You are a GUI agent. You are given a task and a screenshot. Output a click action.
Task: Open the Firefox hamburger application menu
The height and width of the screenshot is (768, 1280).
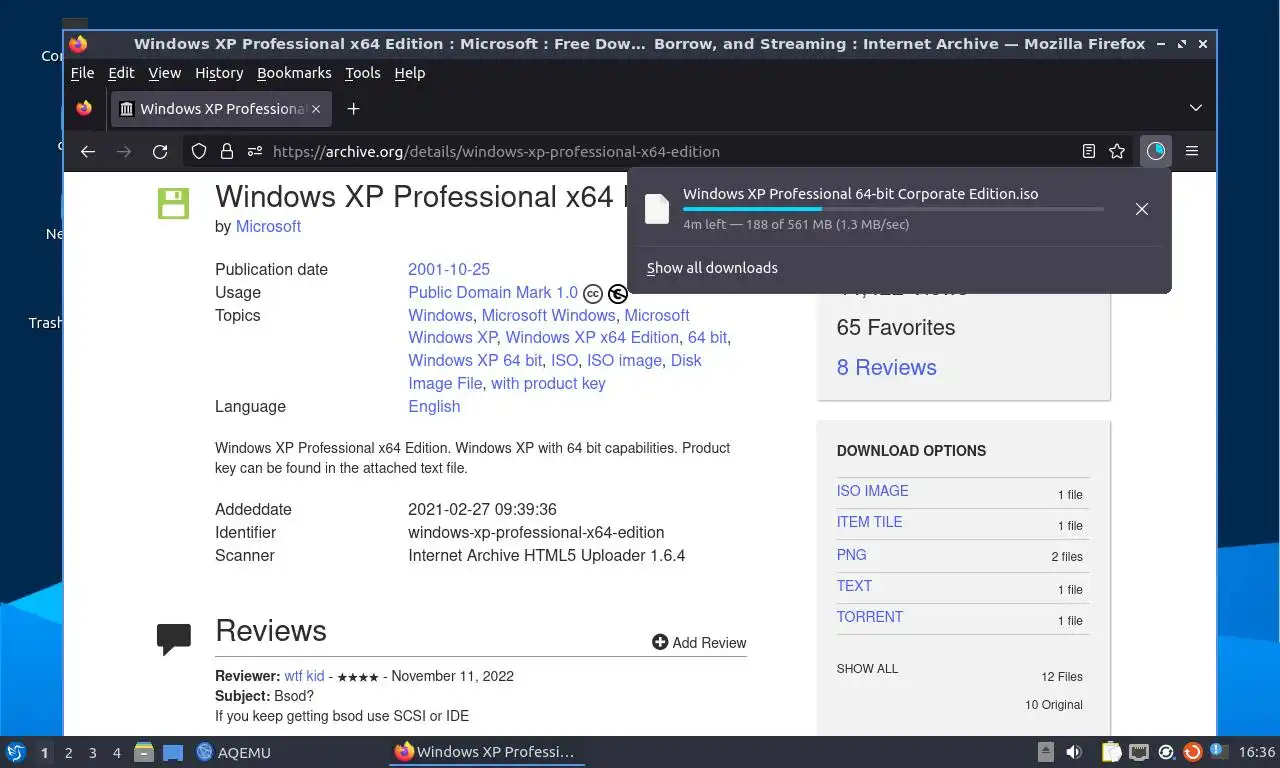[x=1192, y=151]
